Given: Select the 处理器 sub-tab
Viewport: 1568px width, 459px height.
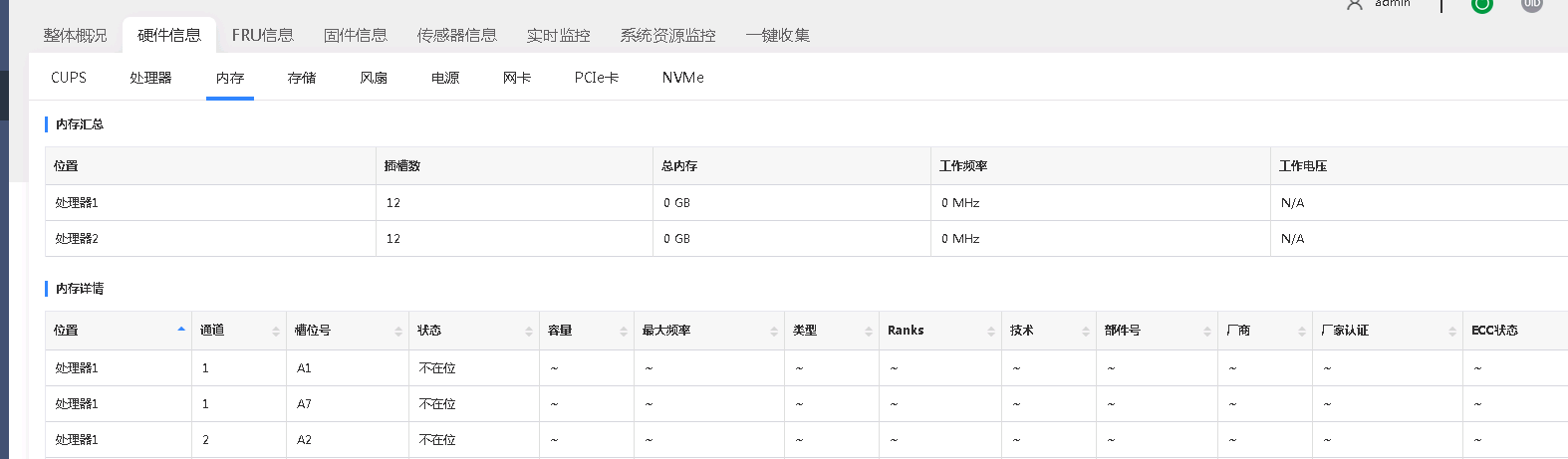Looking at the screenshot, I should click(x=150, y=78).
